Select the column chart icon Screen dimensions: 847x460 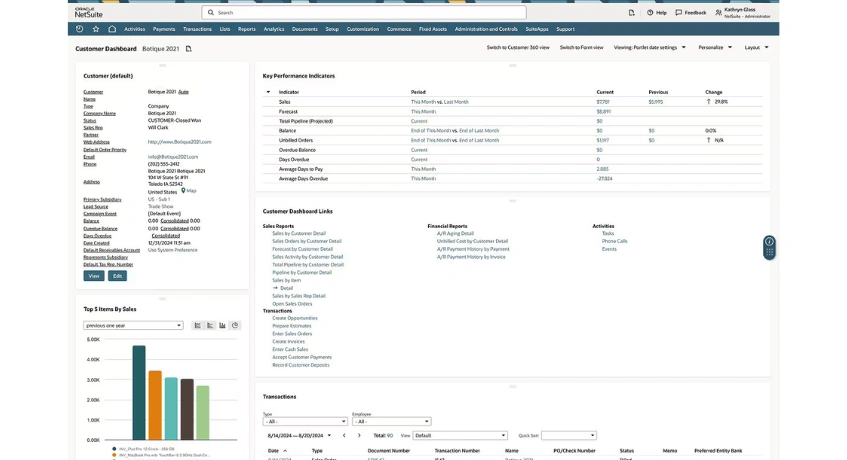coord(222,326)
